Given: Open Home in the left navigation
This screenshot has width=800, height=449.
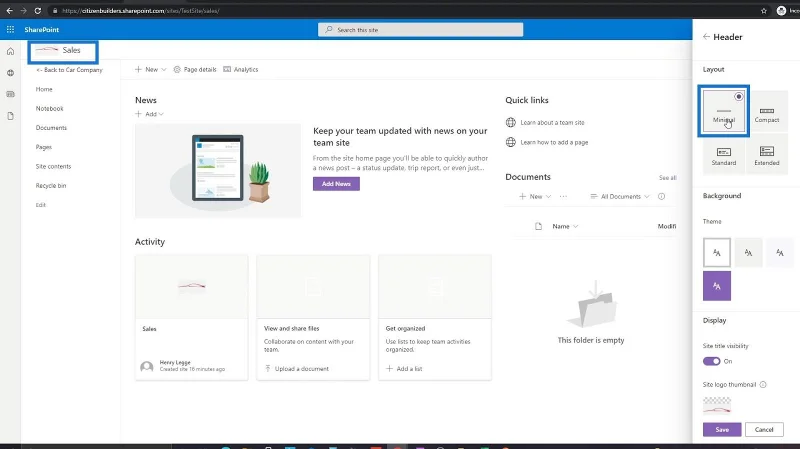Looking at the screenshot, I should [x=44, y=89].
